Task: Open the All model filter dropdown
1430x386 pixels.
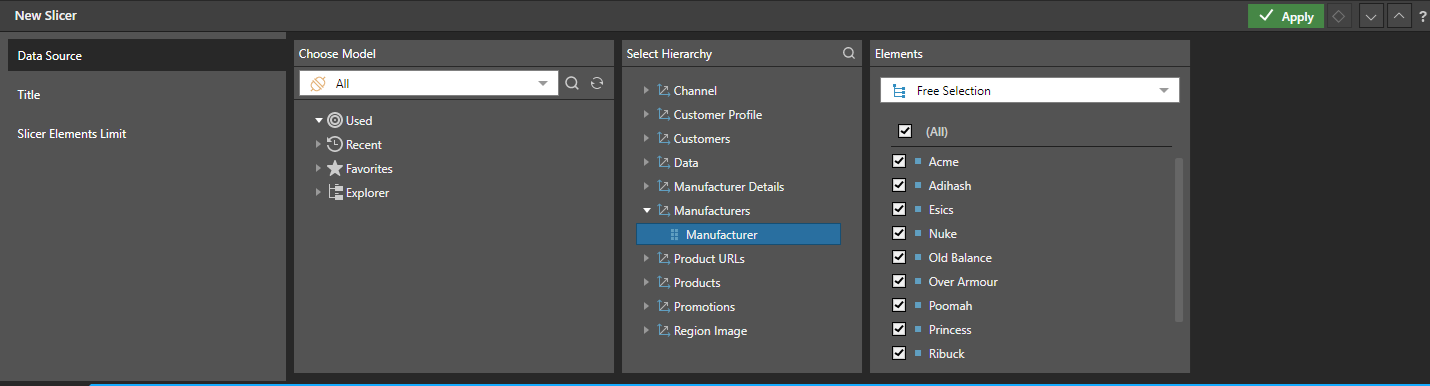Action: [x=429, y=84]
